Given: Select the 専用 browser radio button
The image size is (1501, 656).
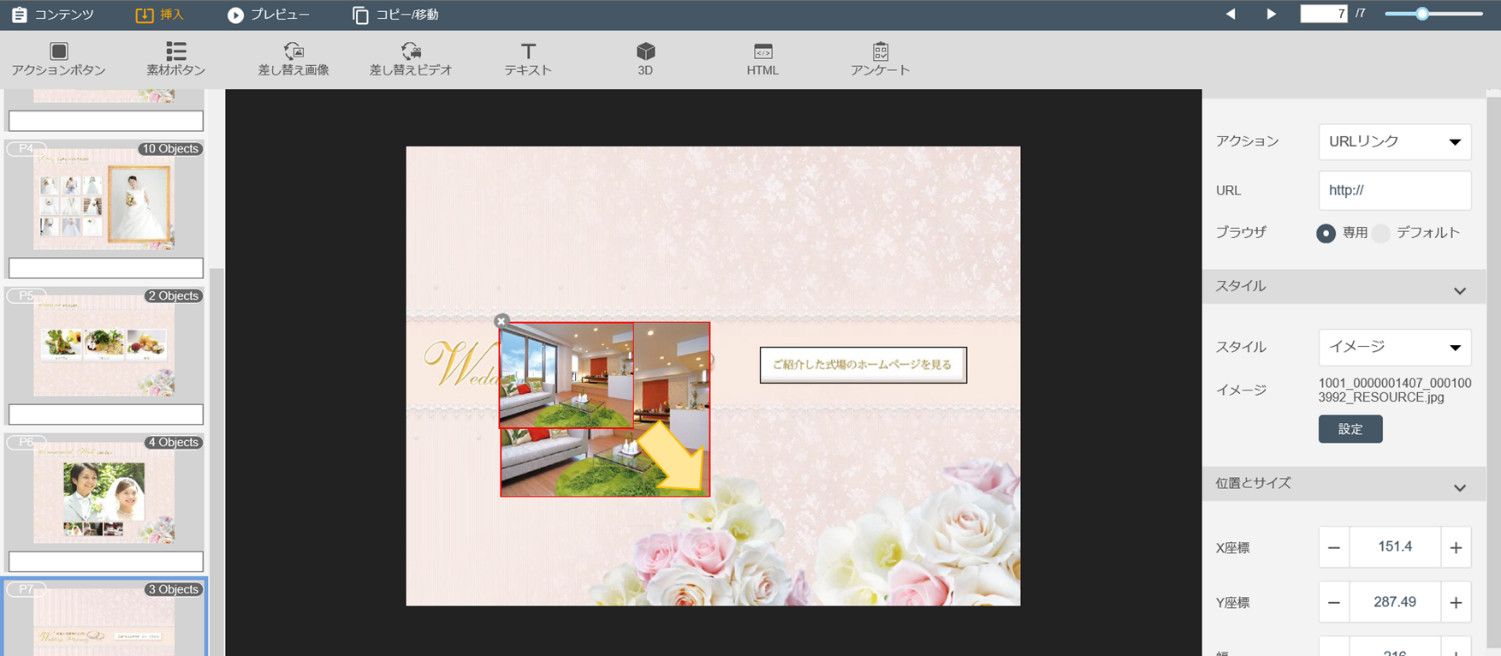Looking at the screenshot, I should point(1326,233).
